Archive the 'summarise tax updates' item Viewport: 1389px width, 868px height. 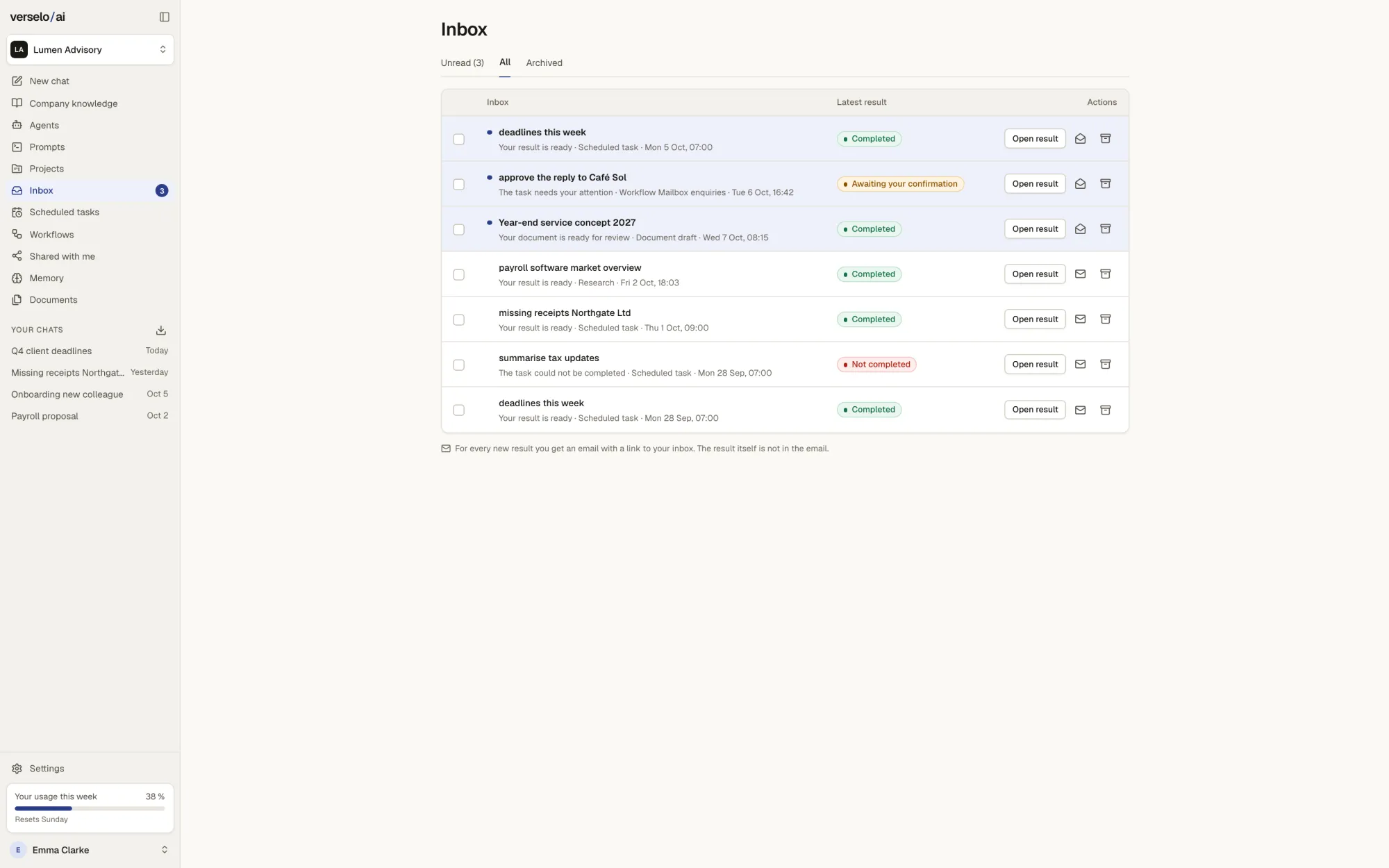[1105, 365]
